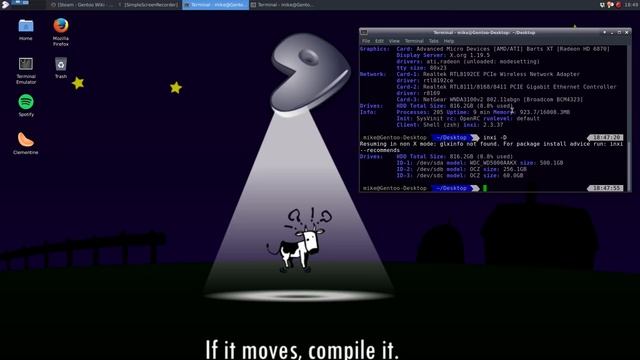
Task: Click the '/dev/sdb' OCZ 256.1GB line
Action: (x=461, y=169)
